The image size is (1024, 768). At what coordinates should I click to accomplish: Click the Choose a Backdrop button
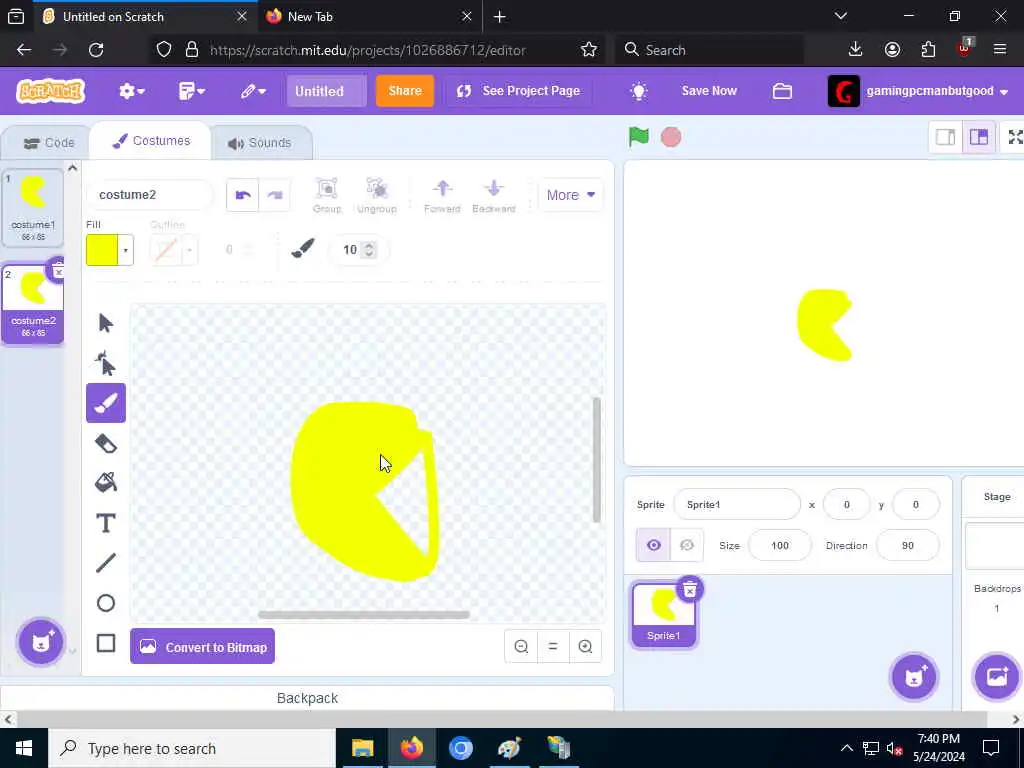(997, 677)
